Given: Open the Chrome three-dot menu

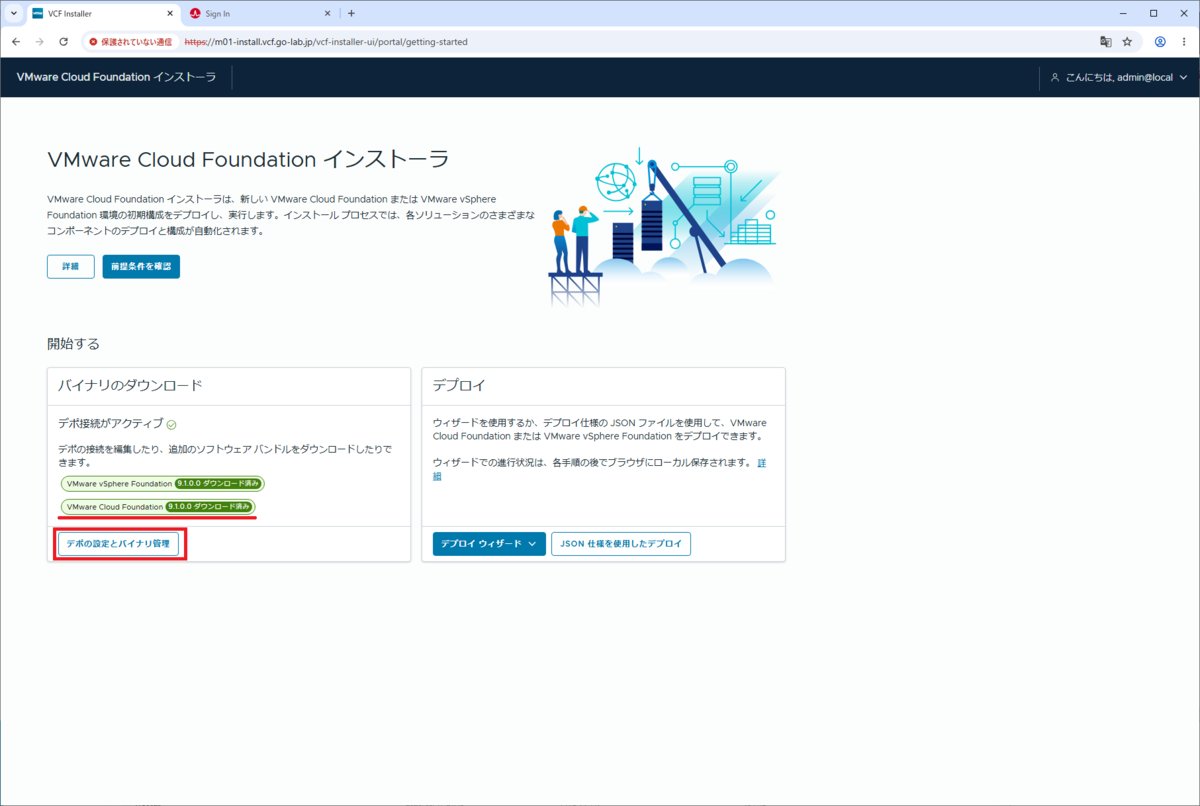Looking at the screenshot, I should 1183,42.
